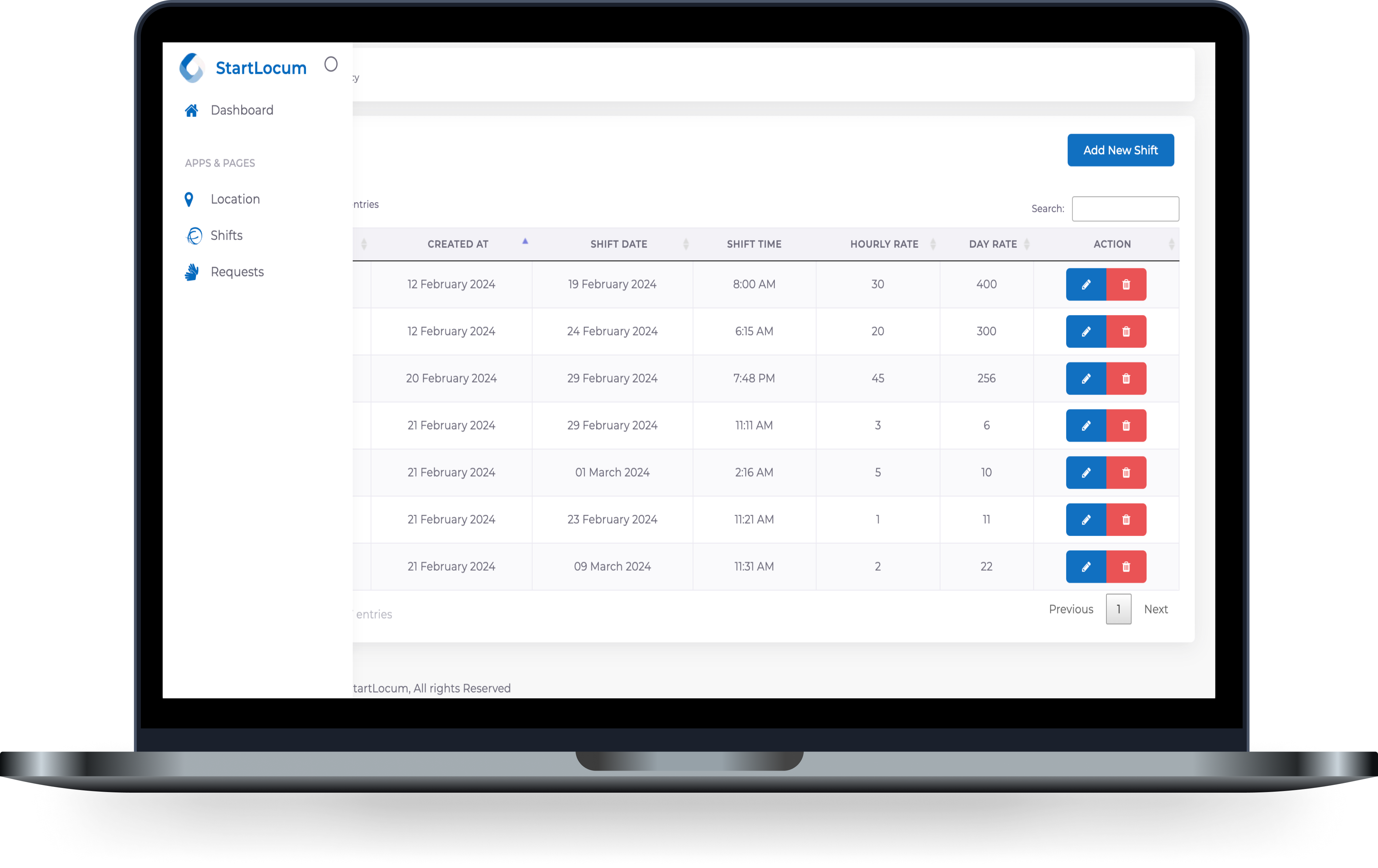Edit the 11:31 AM shift

point(1086,567)
